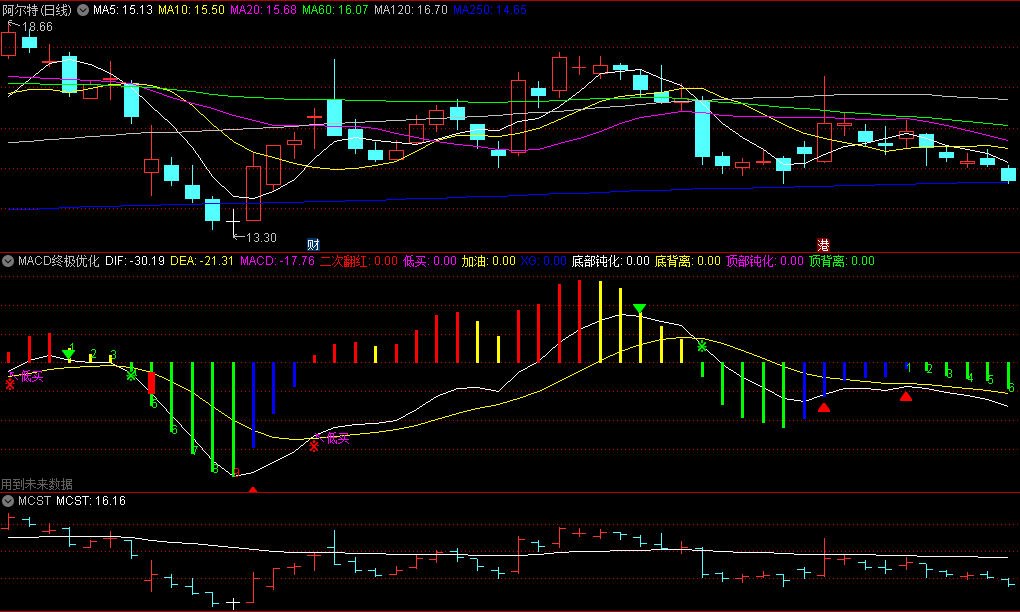Open the dropdown beside MCST indicator

pos(8,501)
